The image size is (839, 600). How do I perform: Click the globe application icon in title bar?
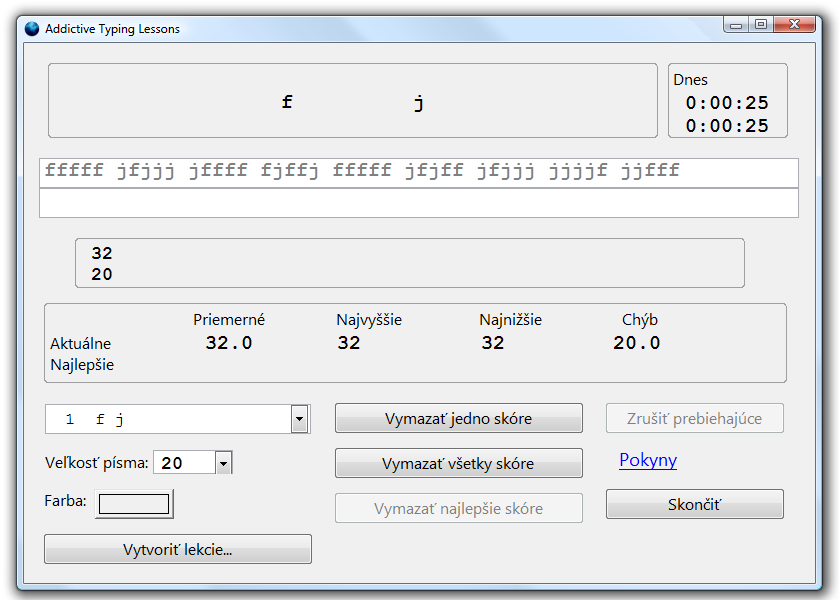pyautogui.click(x=32, y=28)
